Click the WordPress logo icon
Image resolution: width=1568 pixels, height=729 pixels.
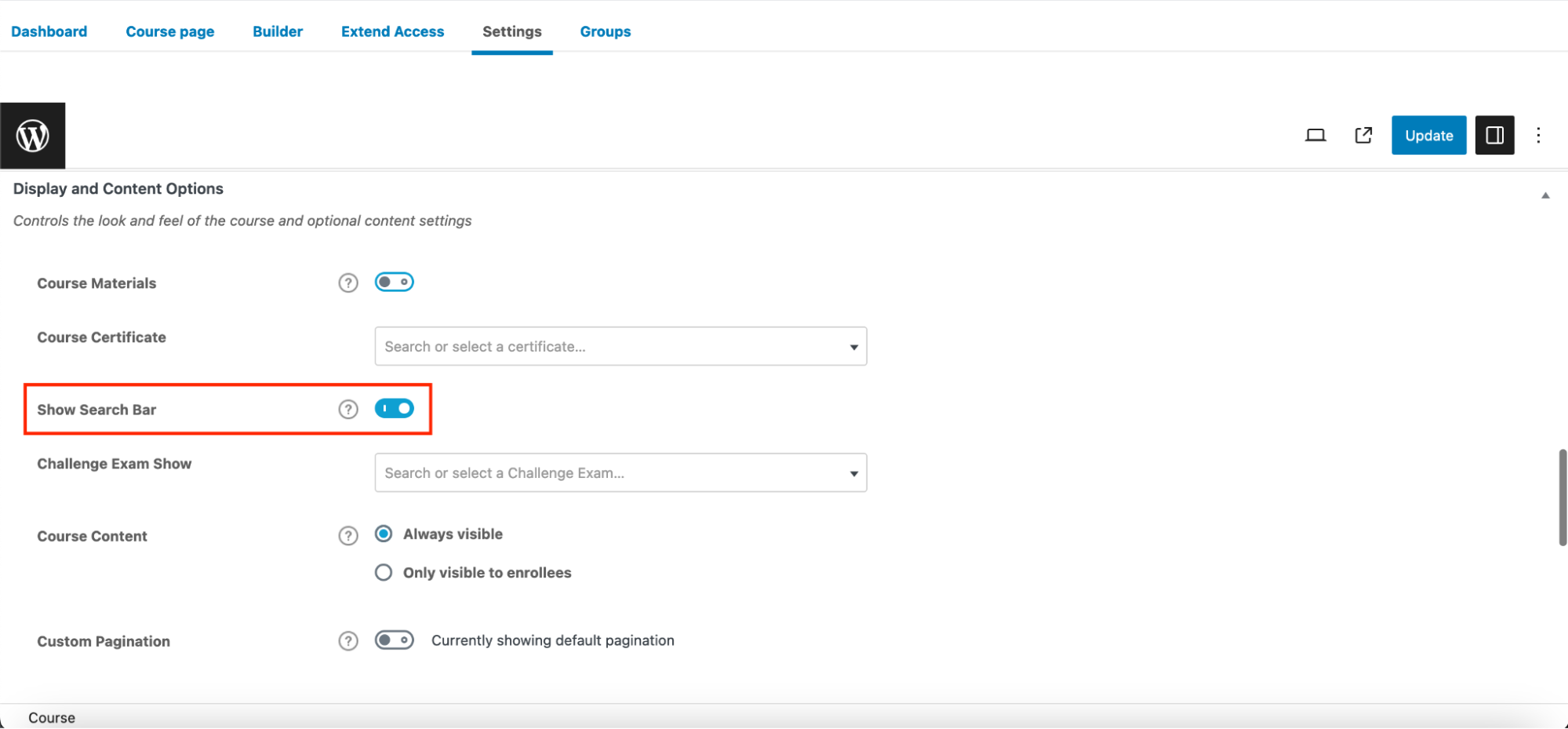click(33, 136)
